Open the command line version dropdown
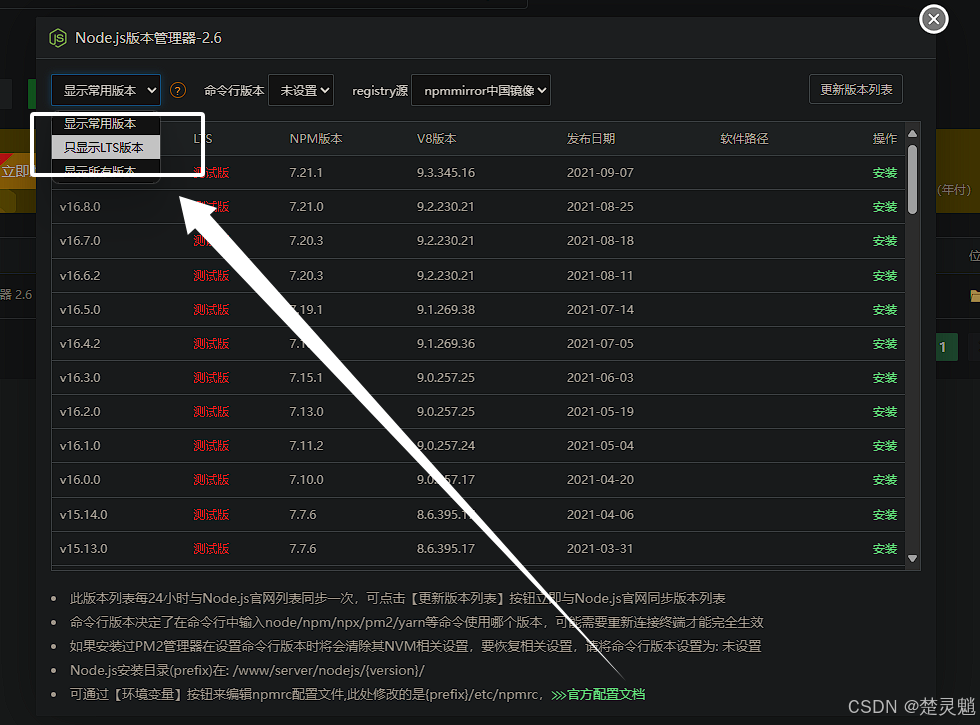Screen dimensions: 980x725 [x=301, y=90]
